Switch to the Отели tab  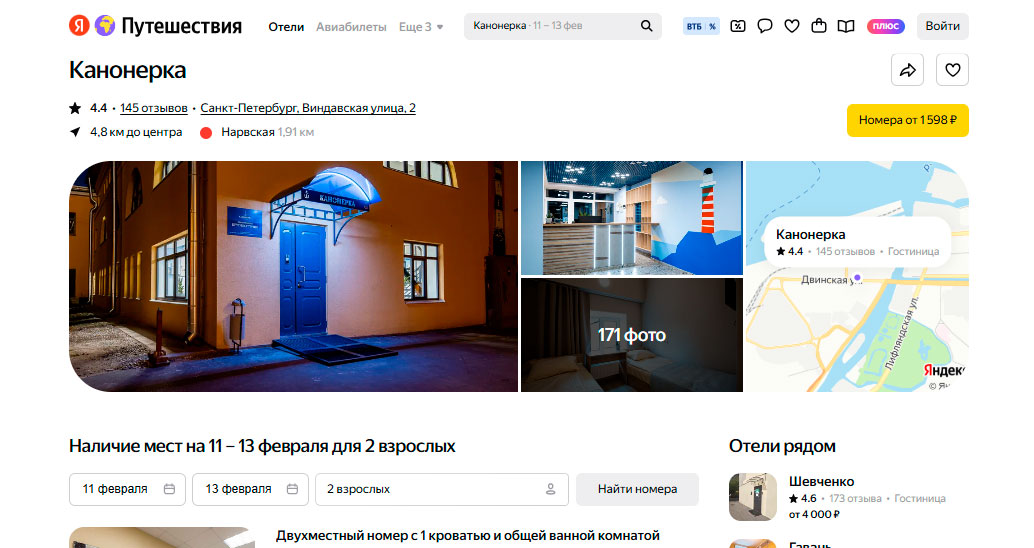coord(286,27)
